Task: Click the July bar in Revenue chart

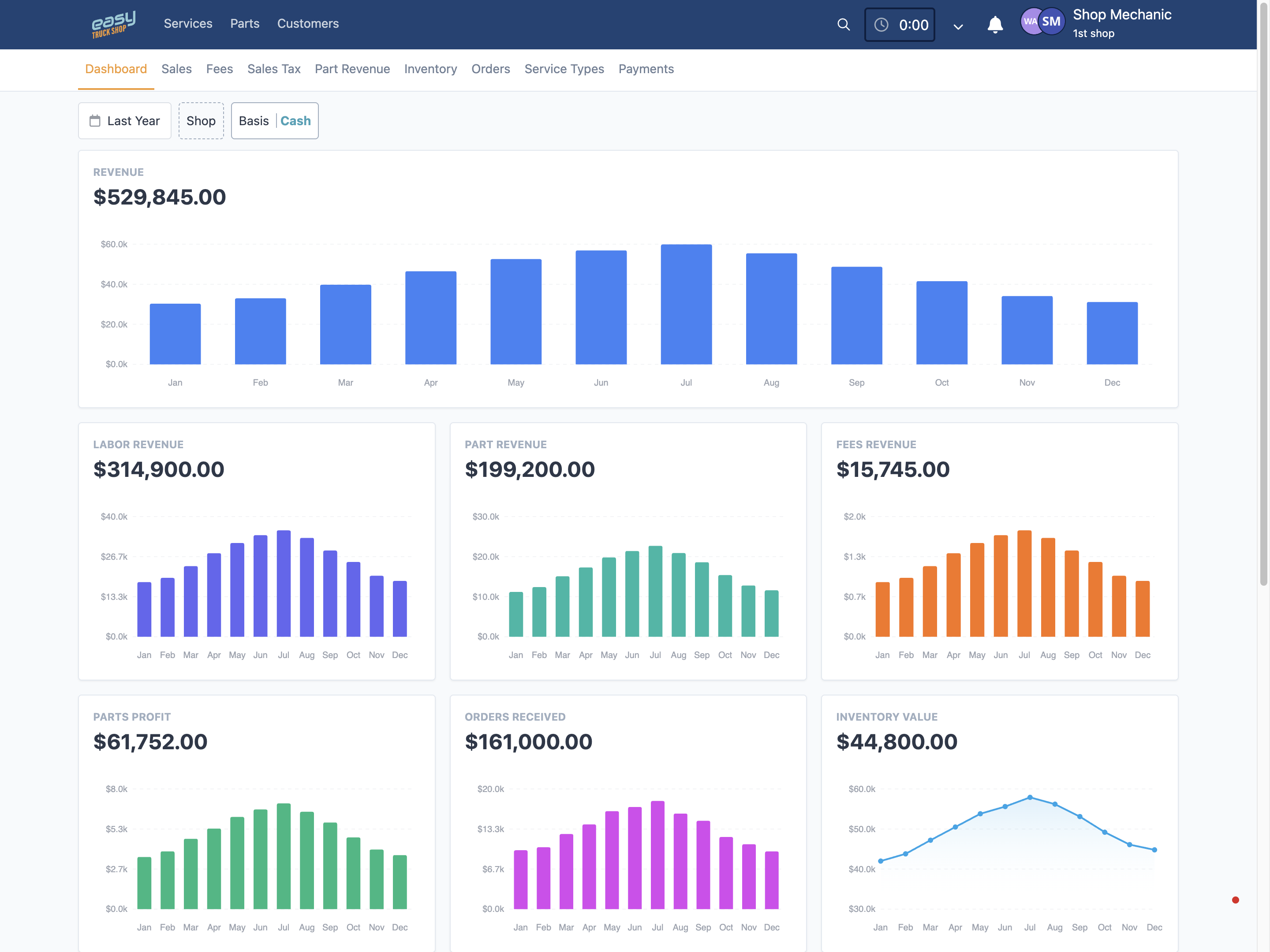Action: pyautogui.click(x=686, y=304)
